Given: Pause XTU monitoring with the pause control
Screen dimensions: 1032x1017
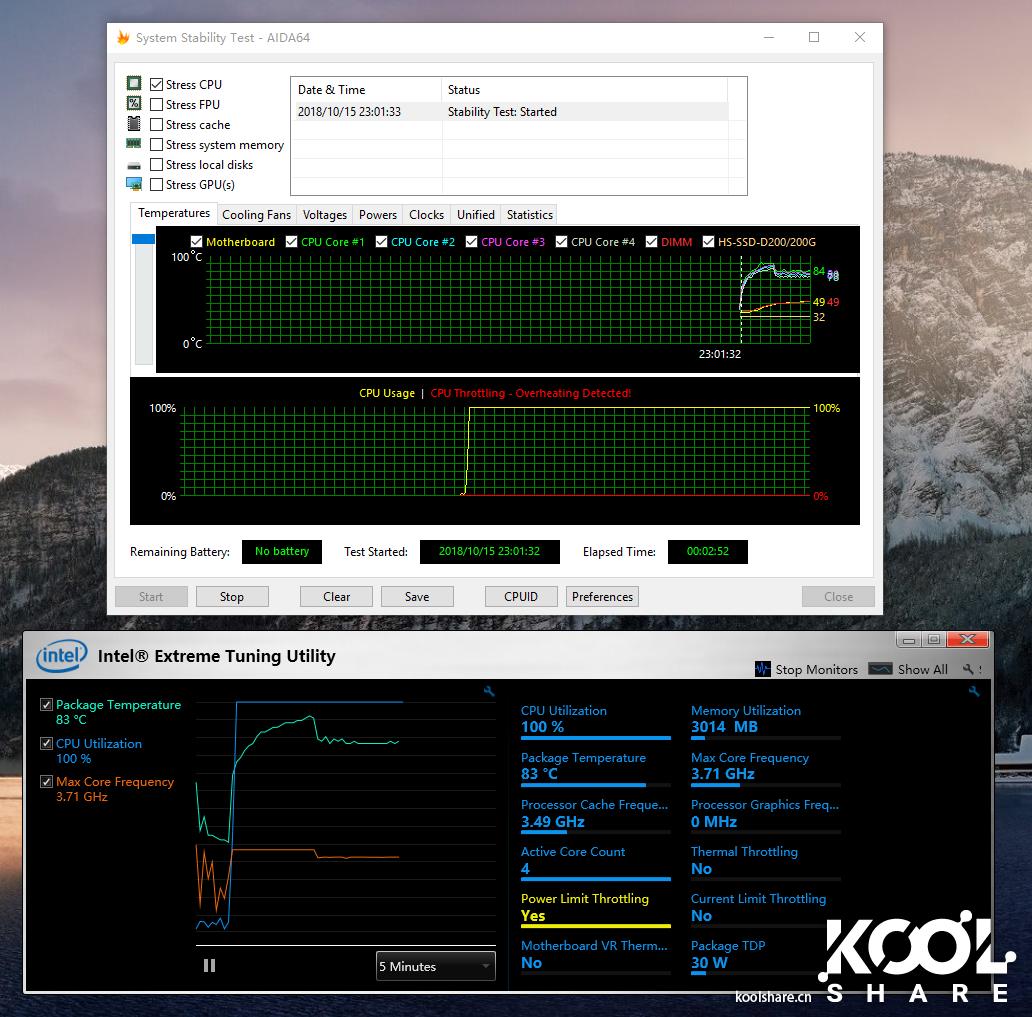Looking at the screenshot, I should coord(209,965).
